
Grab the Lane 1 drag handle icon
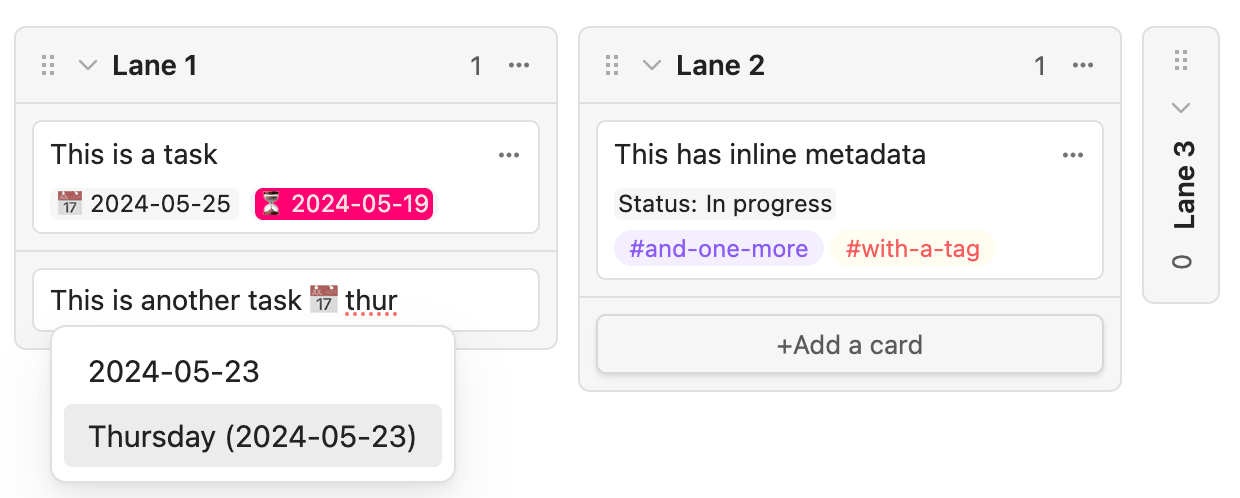[x=48, y=66]
